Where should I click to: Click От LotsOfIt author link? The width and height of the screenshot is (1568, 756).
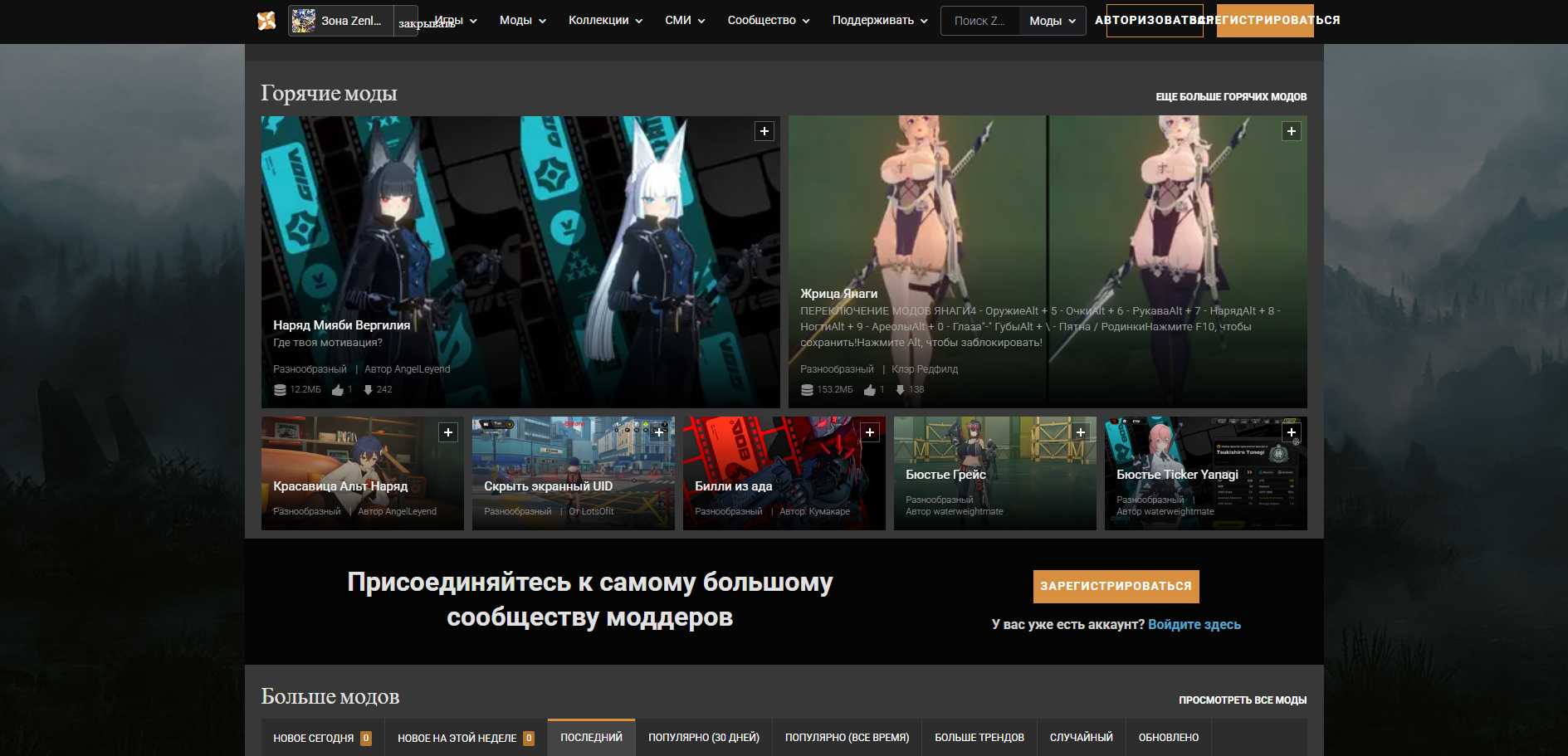tap(591, 511)
